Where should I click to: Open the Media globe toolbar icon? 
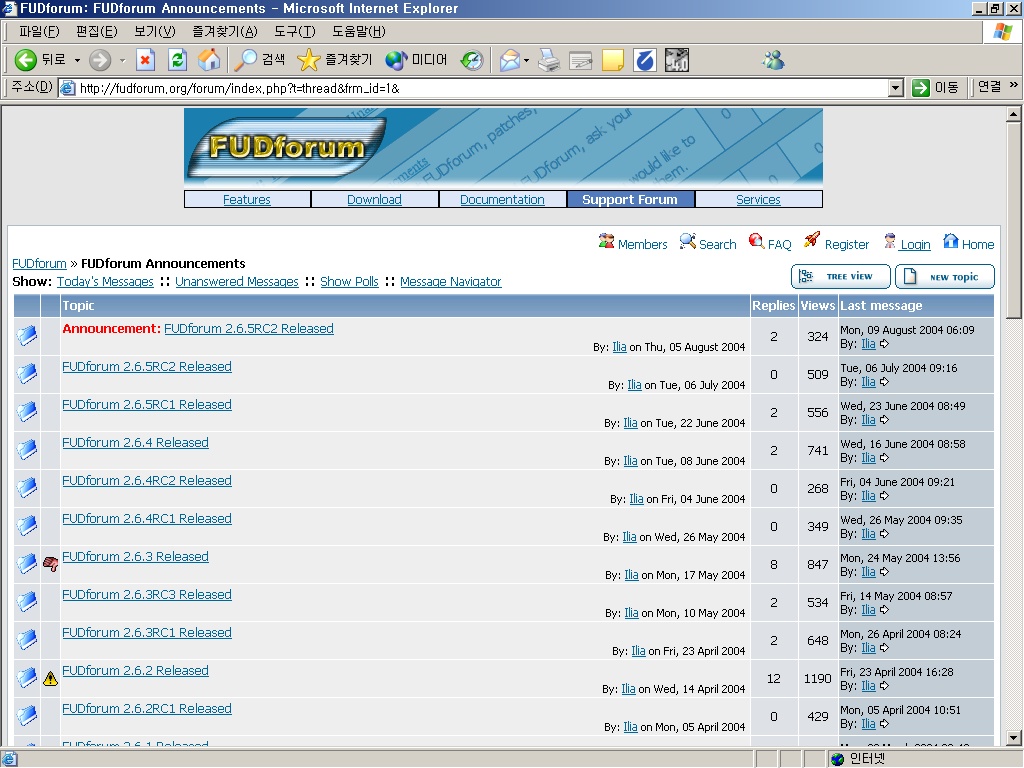(395, 60)
